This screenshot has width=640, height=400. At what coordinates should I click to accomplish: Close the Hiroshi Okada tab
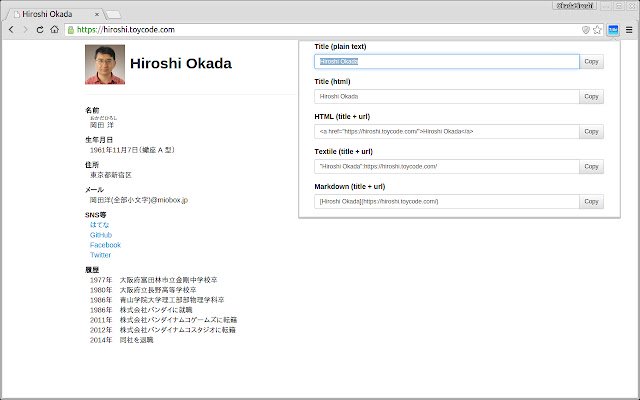coord(97,14)
